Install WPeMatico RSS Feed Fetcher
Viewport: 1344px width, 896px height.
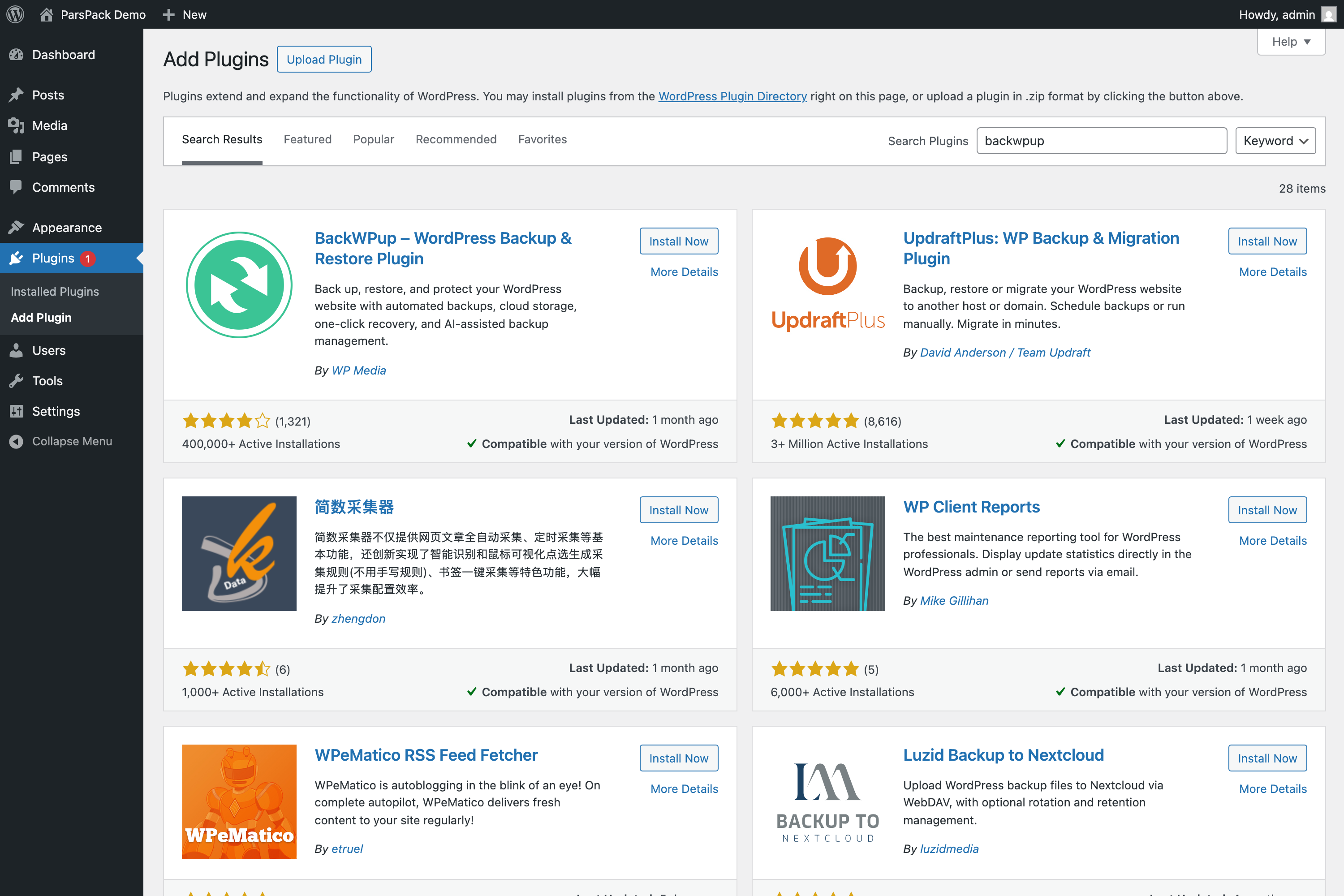(x=679, y=758)
